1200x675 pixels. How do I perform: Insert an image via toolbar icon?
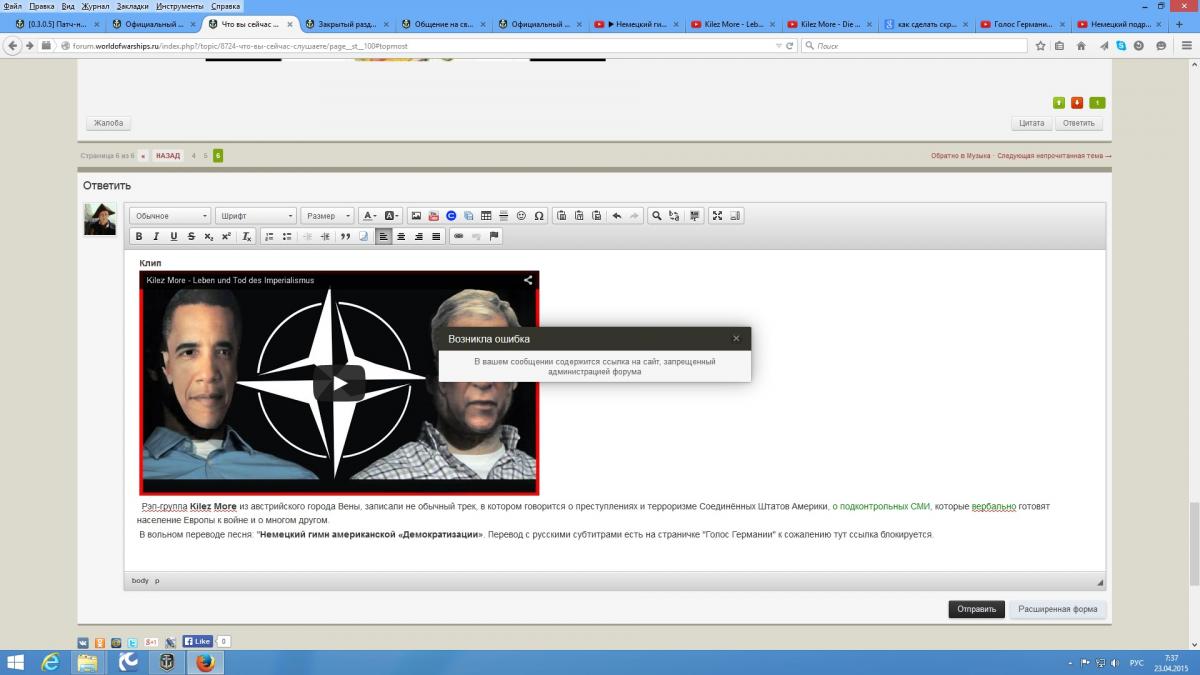tap(416, 215)
